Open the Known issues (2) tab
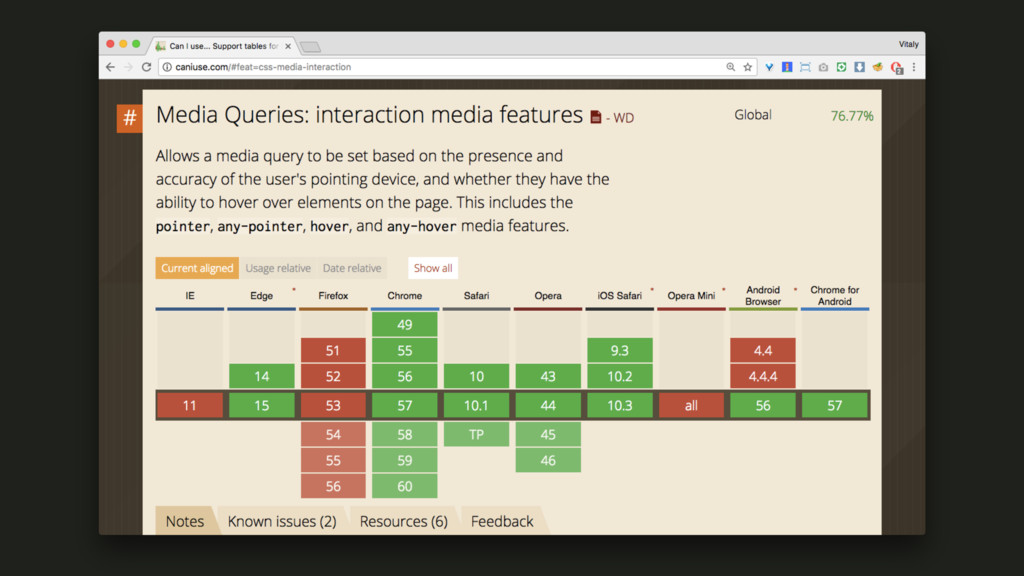The width and height of the screenshot is (1024, 576). click(282, 521)
